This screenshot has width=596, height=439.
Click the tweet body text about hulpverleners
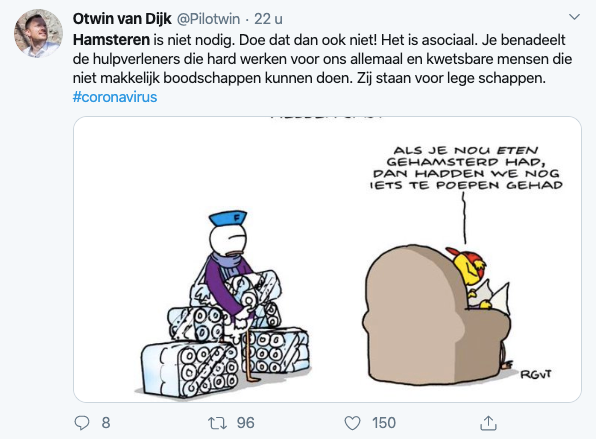[322, 59]
